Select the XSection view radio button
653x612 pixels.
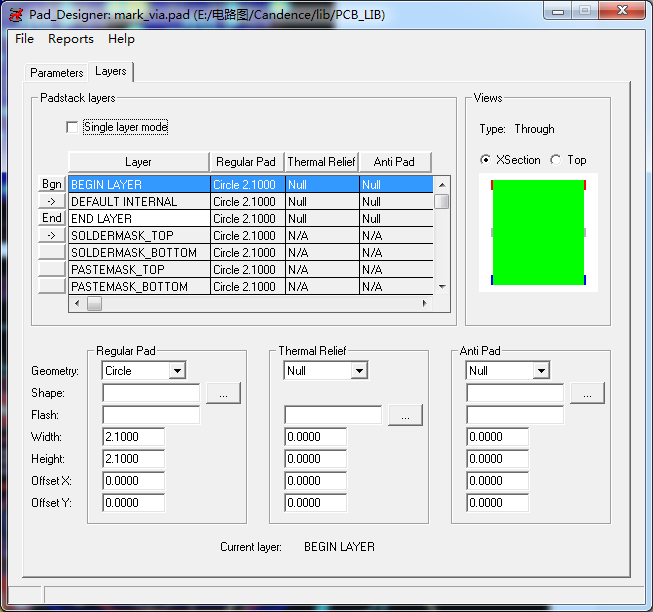(x=485, y=160)
